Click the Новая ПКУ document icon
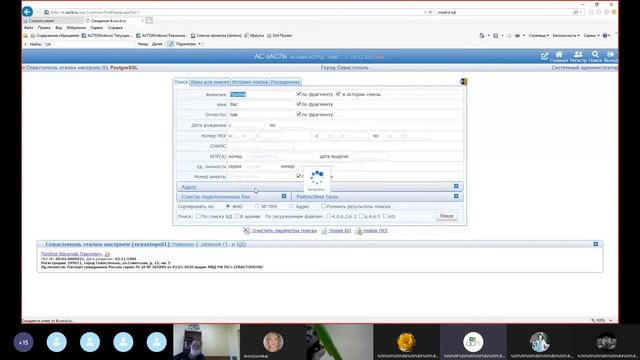640x360 pixels. click(x=358, y=231)
